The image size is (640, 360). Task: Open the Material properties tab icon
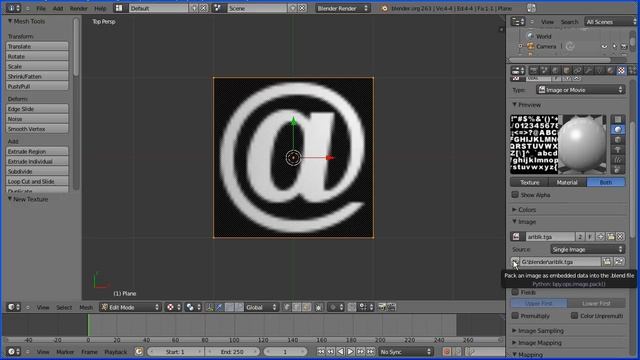(x=610, y=71)
